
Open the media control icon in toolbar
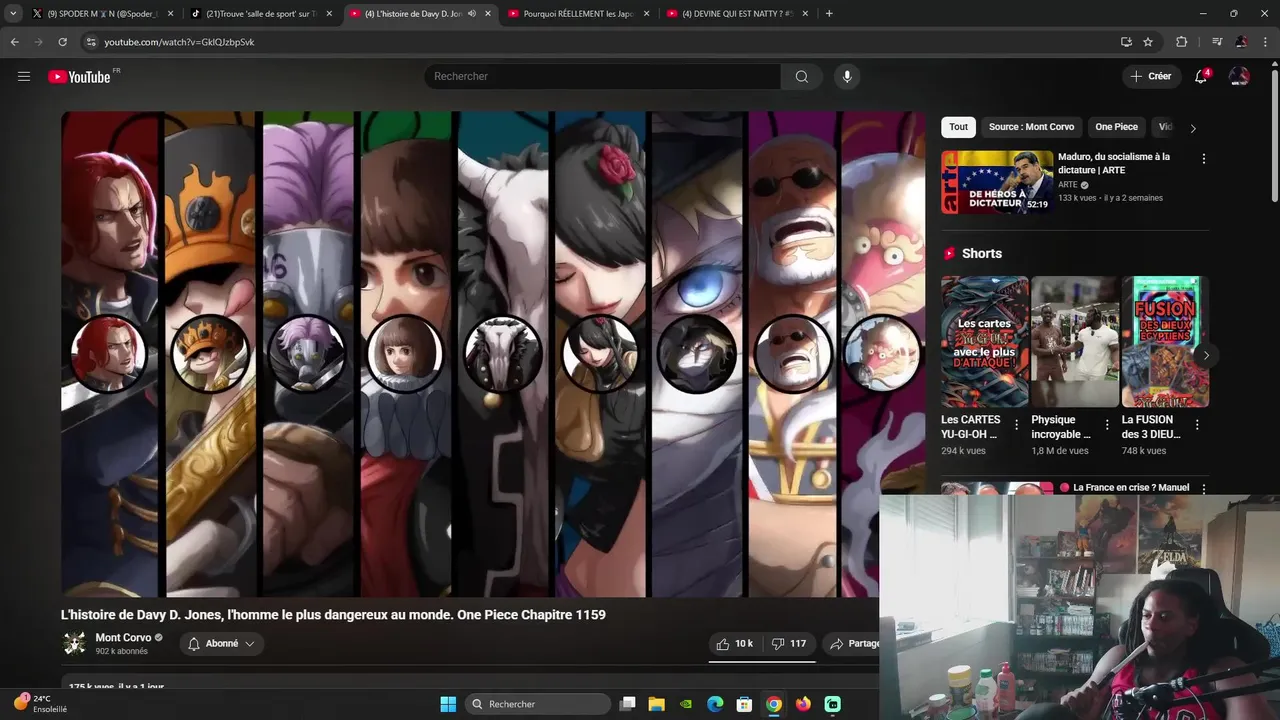tap(1217, 42)
